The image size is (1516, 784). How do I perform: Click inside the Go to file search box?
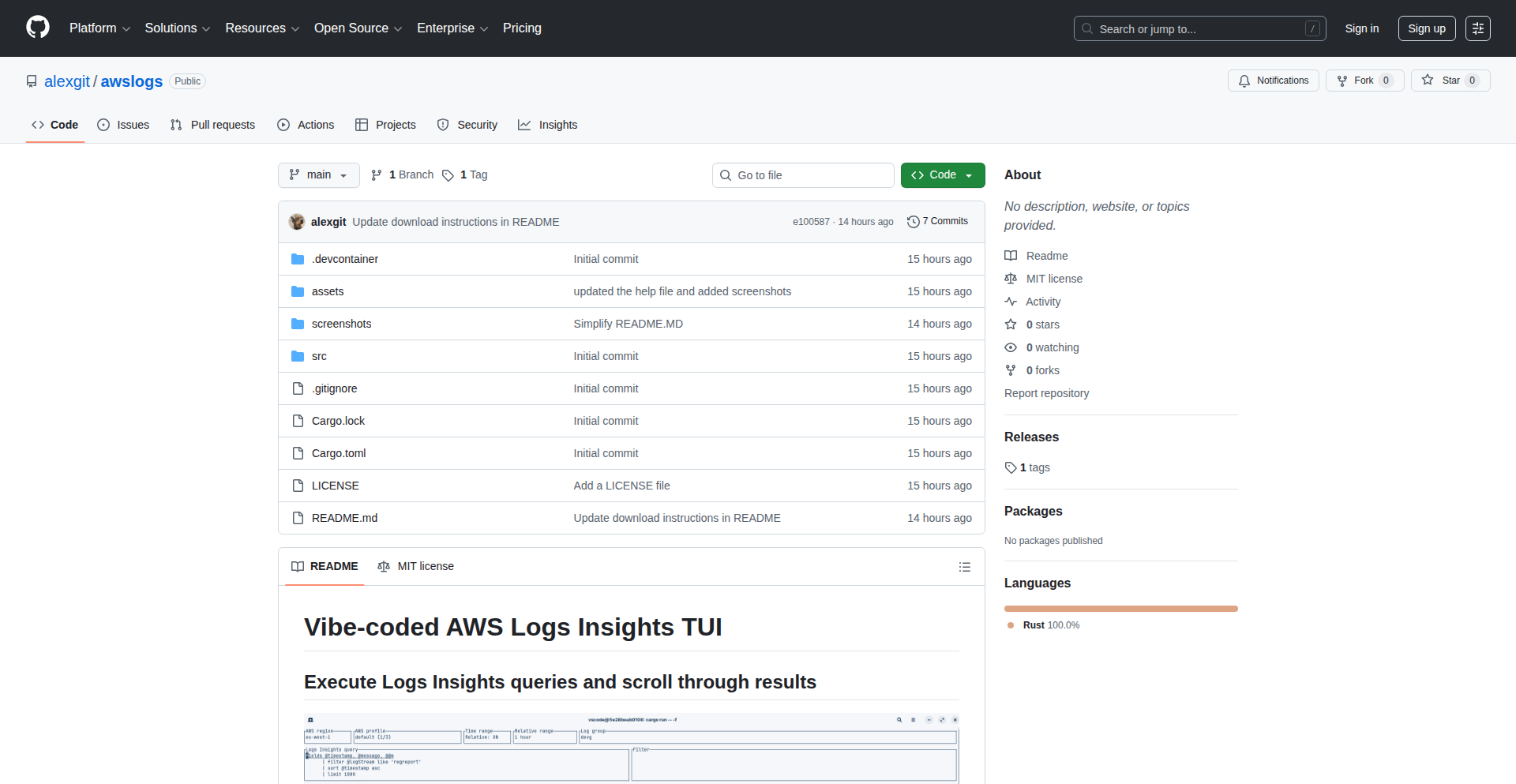pos(803,174)
